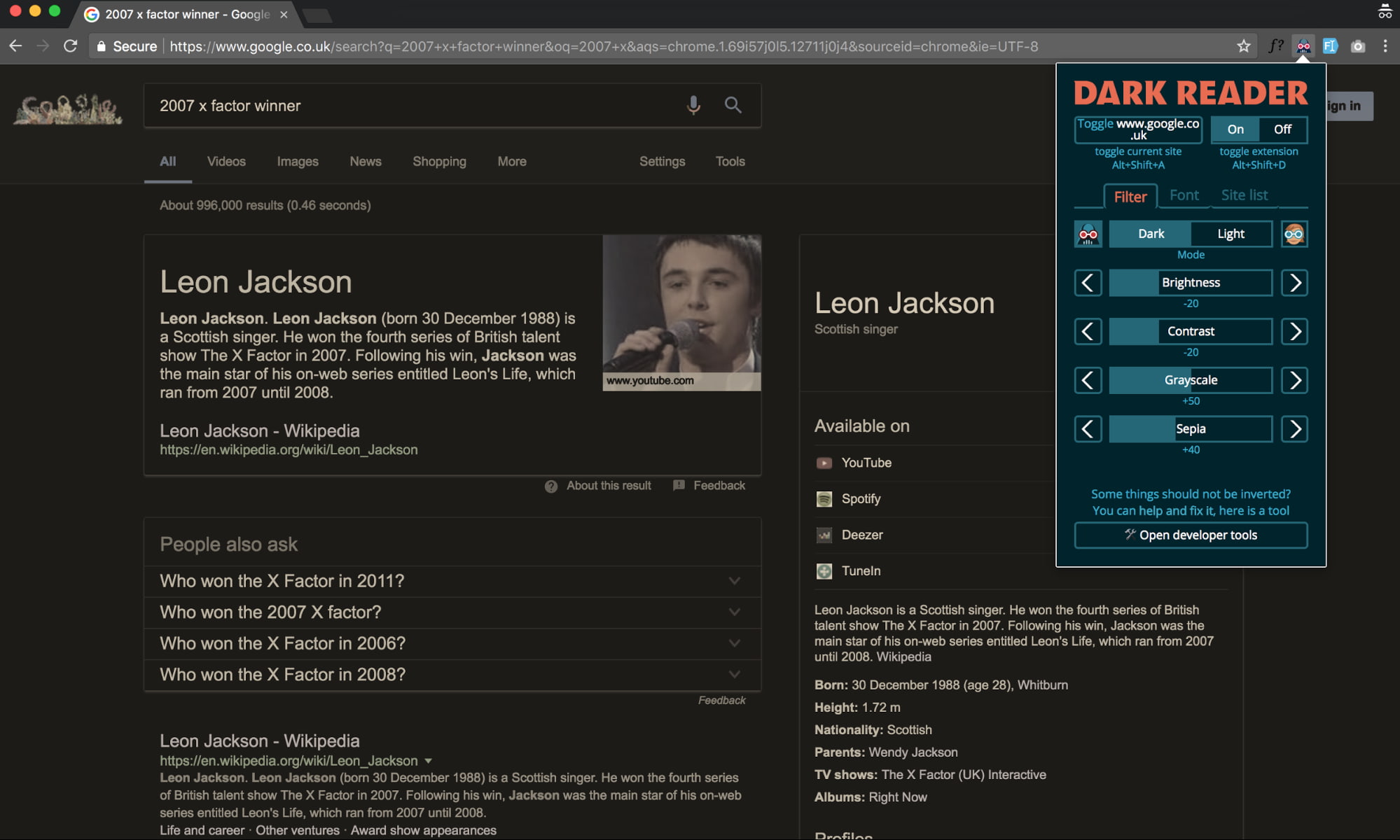Click the light mode mascot icon
The width and height of the screenshot is (1400, 840).
pyautogui.click(x=1294, y=234)
